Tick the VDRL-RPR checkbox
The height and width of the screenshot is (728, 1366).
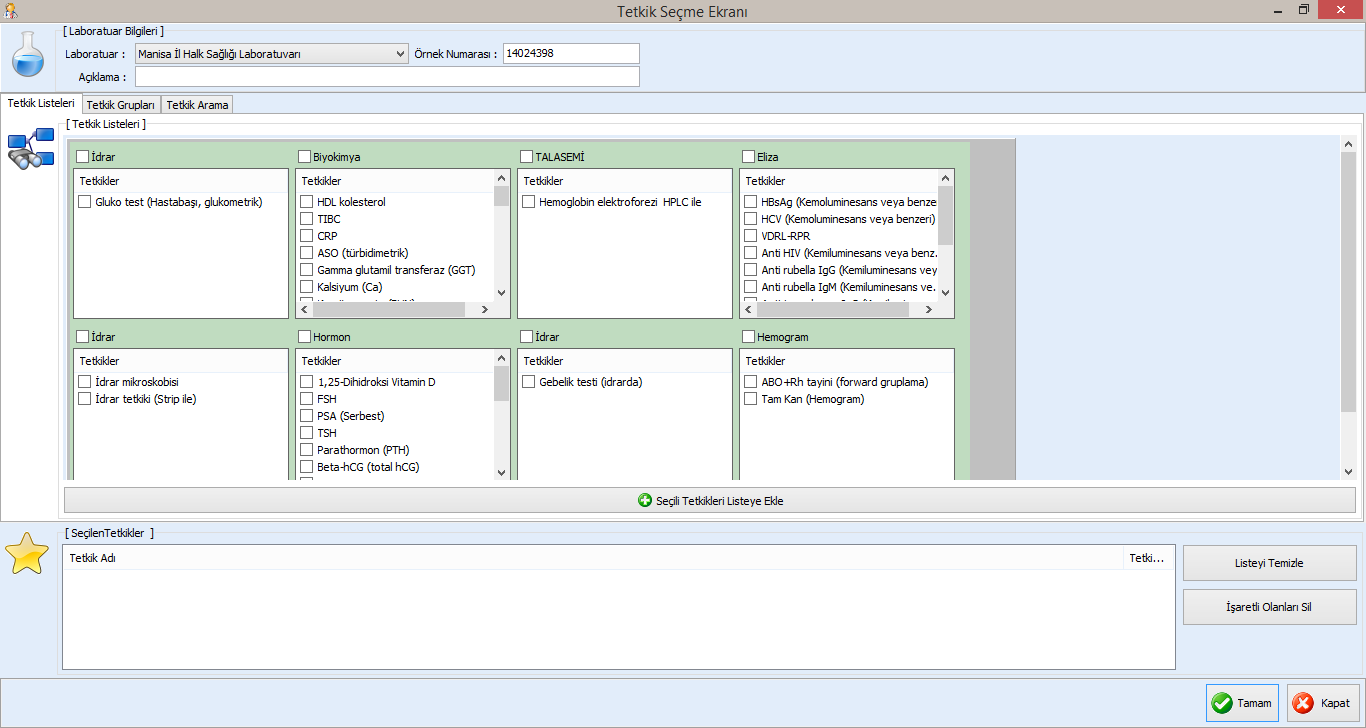[751, 236]
